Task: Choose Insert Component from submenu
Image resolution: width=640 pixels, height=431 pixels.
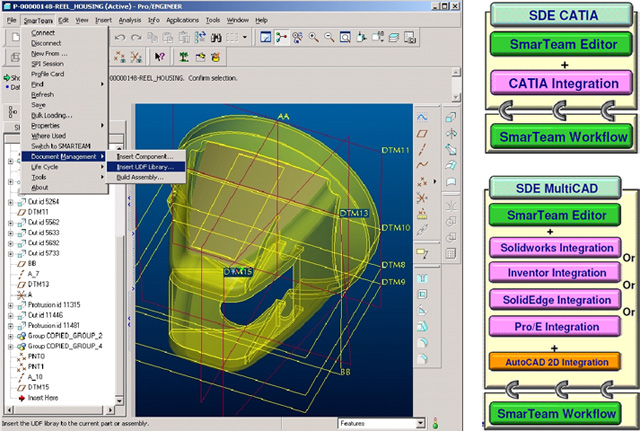Action: tap(146, 156)
